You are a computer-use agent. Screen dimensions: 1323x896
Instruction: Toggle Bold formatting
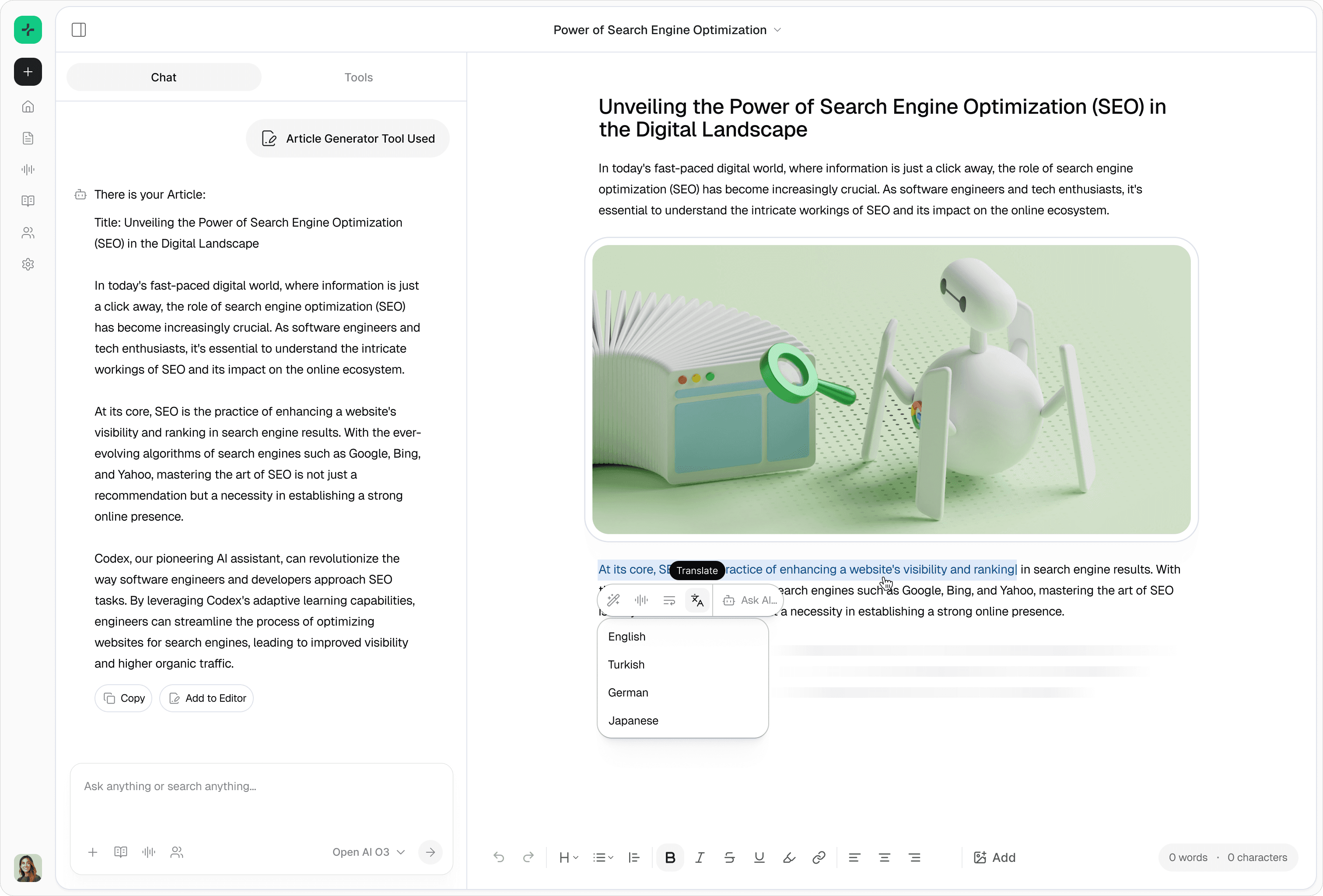coord(670,857)
